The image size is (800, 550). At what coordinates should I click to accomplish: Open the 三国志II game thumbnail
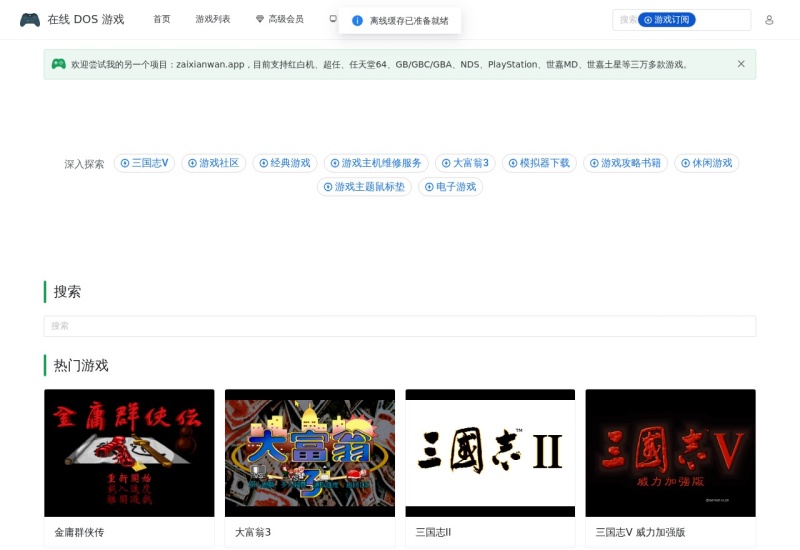[490, 453]
